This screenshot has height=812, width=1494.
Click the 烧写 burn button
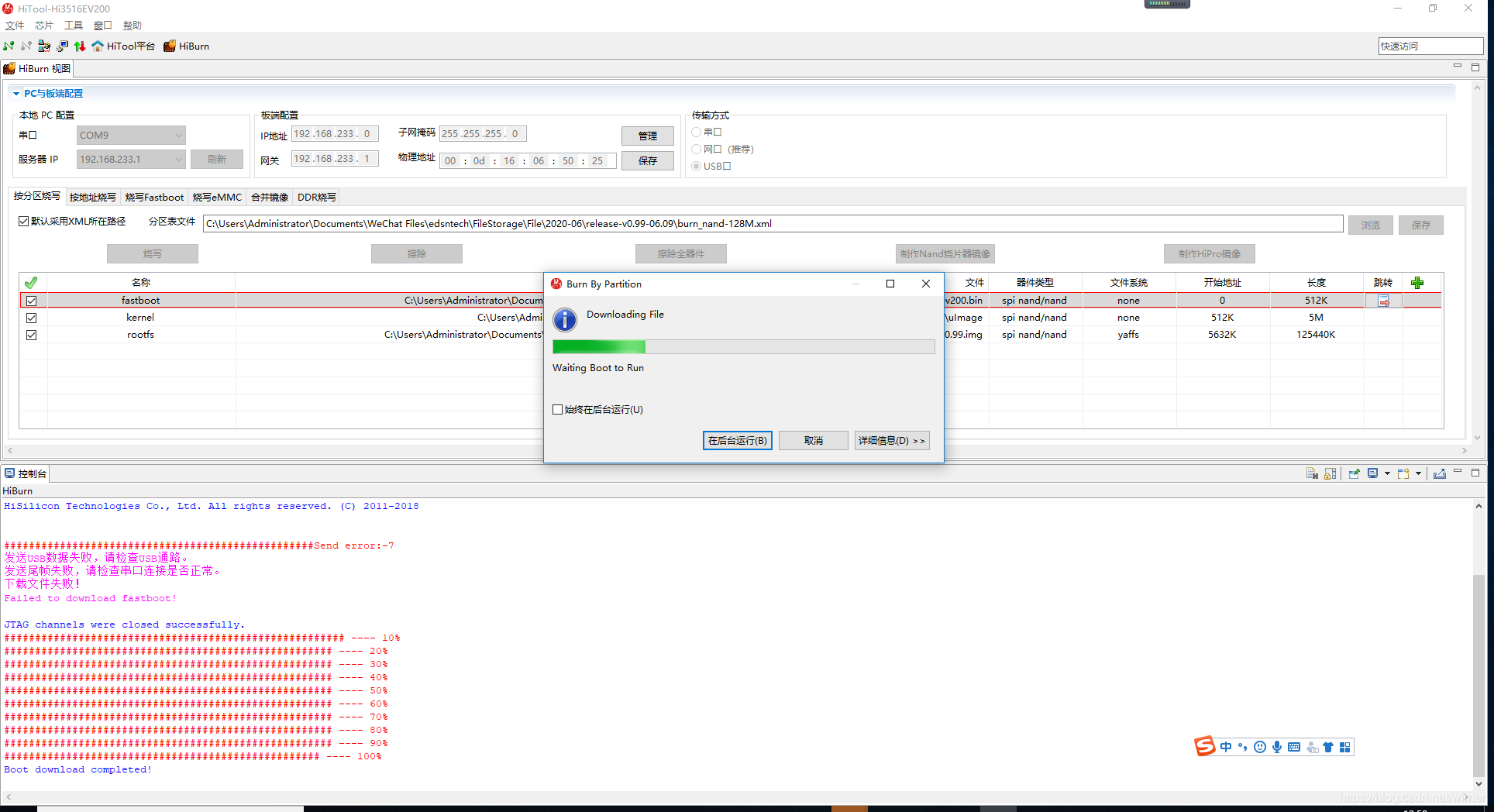[153, 253]
